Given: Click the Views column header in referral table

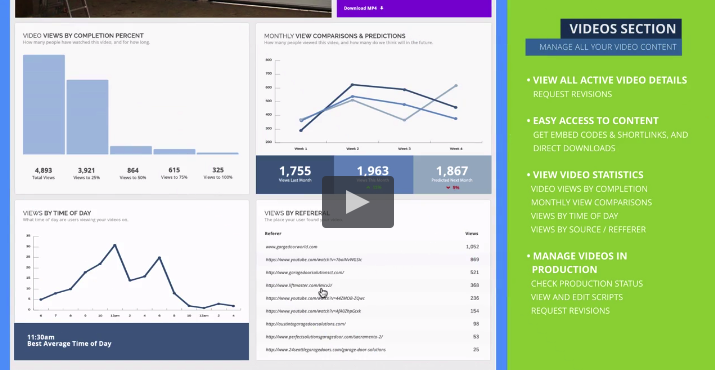Looking at the screenshot, I should pos(471,234).
